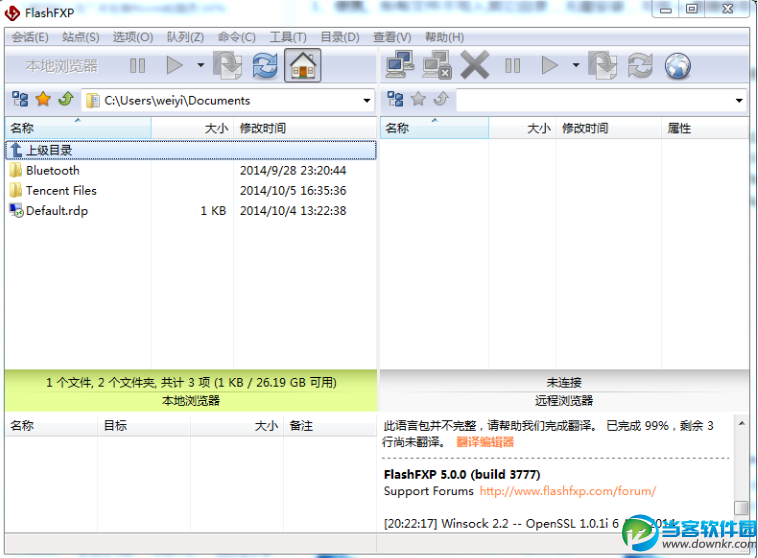Open the 会话(E) menu

pyautogui.click(x=30, y=37)
